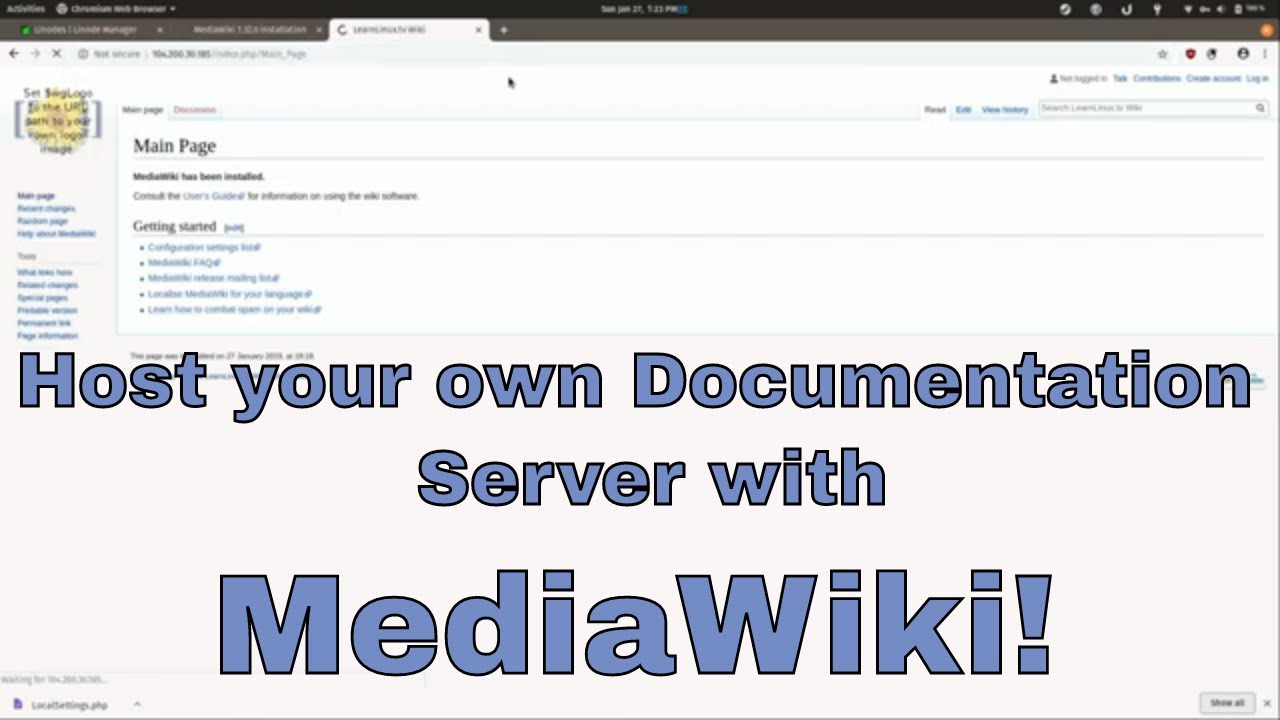Open sidebar Special pages link

pyautogui.click(x=42, y=298)
